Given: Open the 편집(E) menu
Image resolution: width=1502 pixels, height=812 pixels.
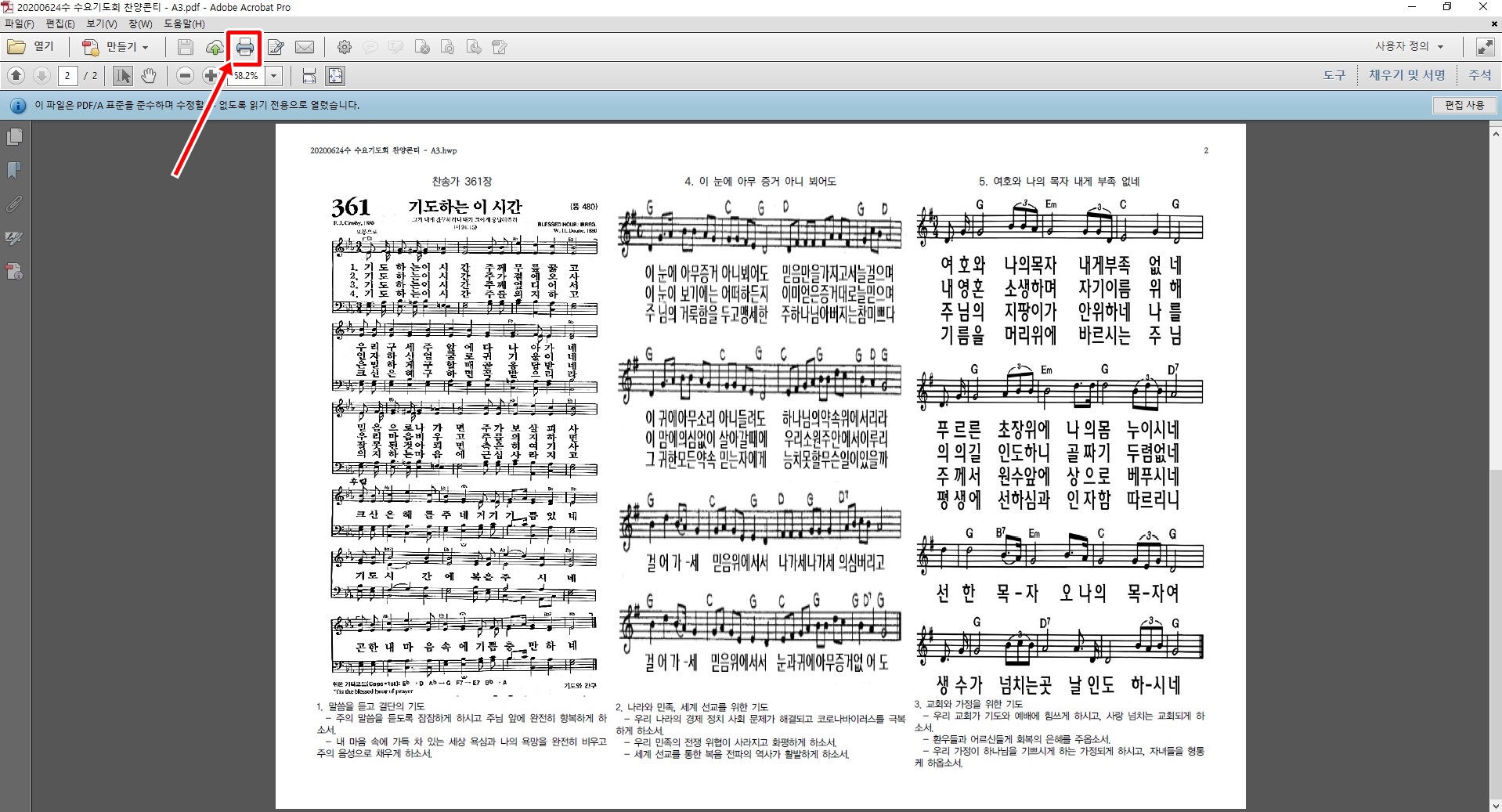Looking at the screenshot, I should pyautogui.click(x=60, y=23).
